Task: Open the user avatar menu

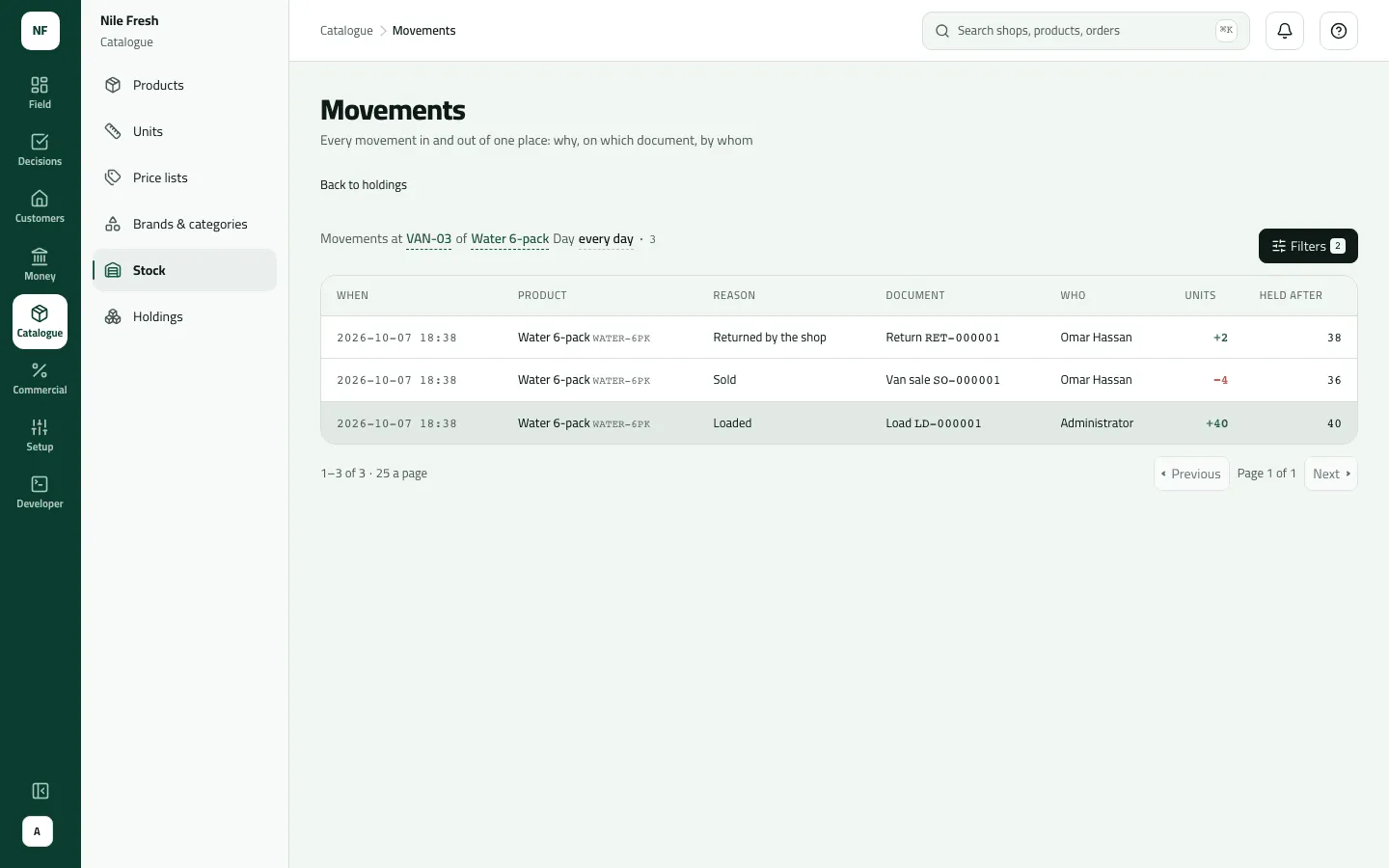Action: (x=38, y=831)
